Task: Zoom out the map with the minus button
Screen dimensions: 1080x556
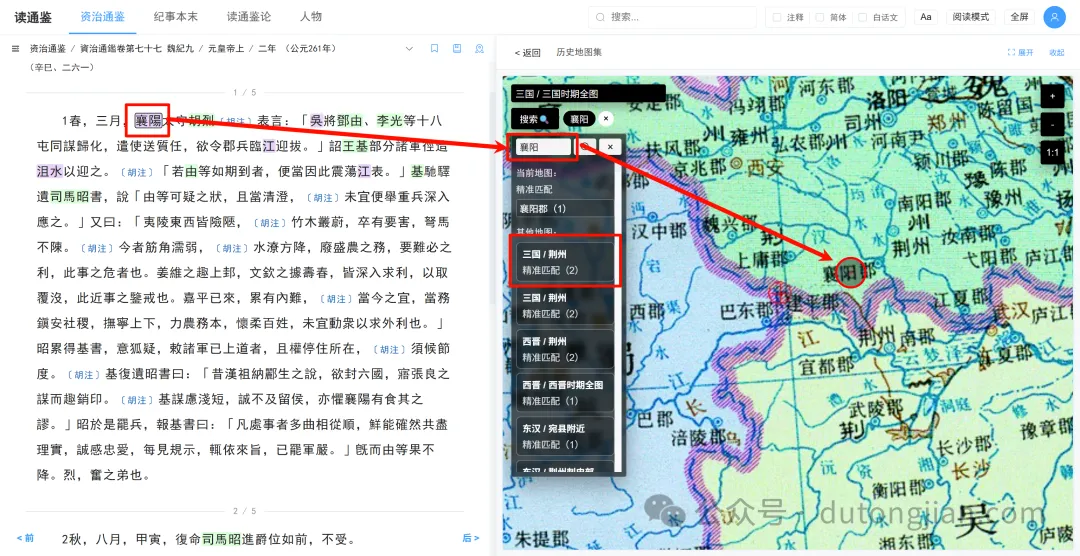Action: (x=1052, y=125)
